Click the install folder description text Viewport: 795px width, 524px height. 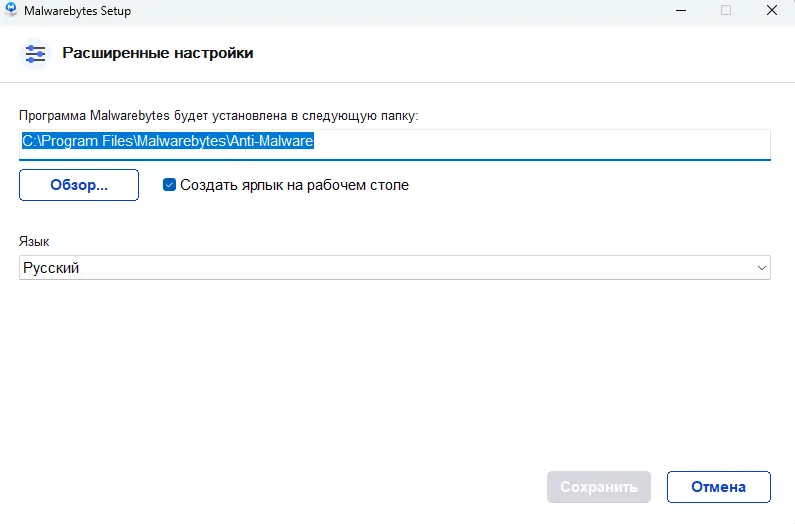[218, 115]
